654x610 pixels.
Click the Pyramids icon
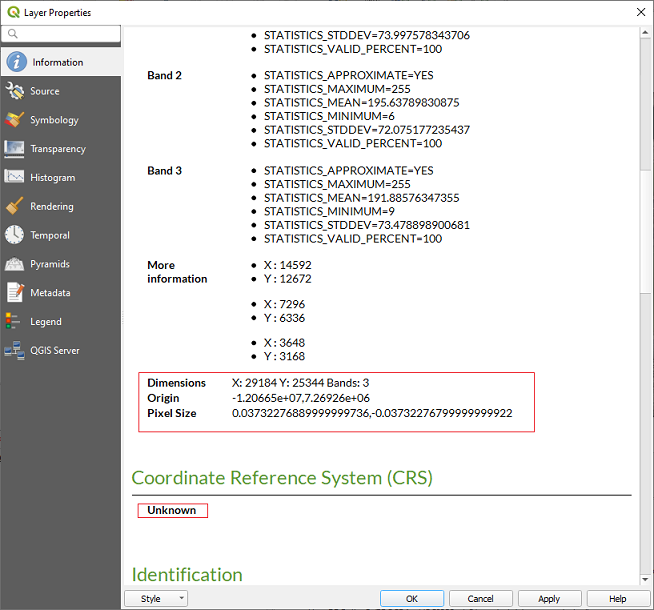[15, 265]
